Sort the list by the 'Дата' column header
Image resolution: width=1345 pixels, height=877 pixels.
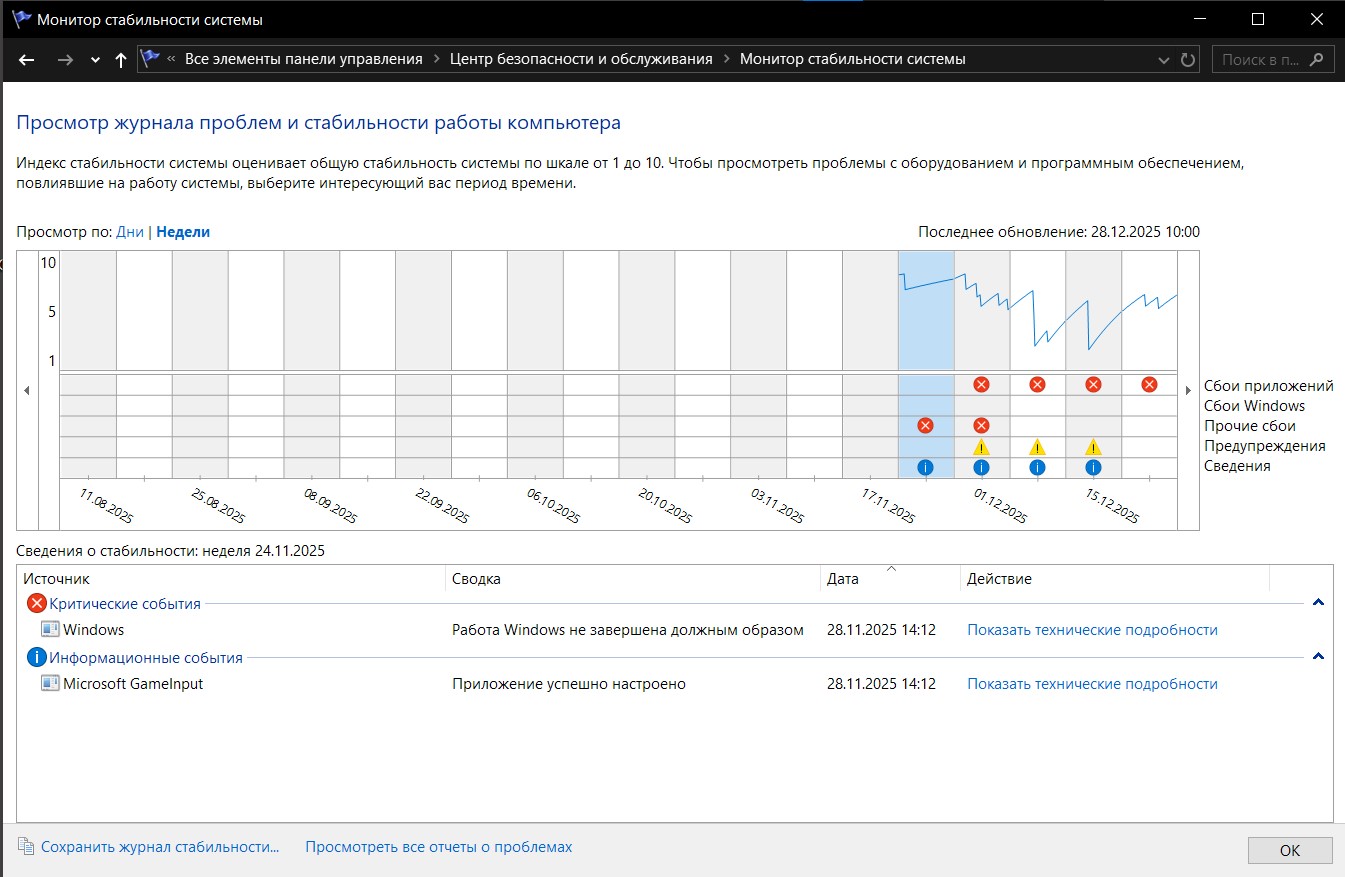[x=890, y=579]
